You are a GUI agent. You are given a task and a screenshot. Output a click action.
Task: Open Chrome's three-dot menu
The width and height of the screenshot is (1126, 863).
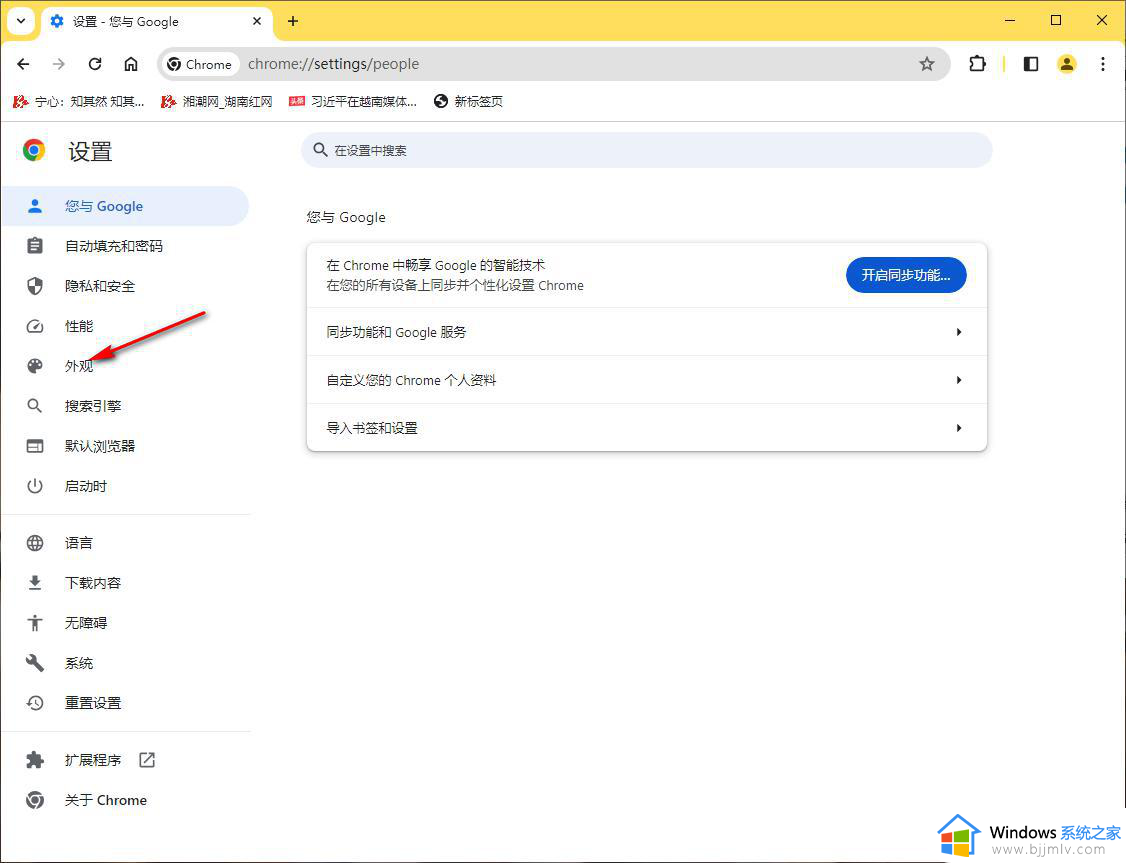click(1103, 64)
